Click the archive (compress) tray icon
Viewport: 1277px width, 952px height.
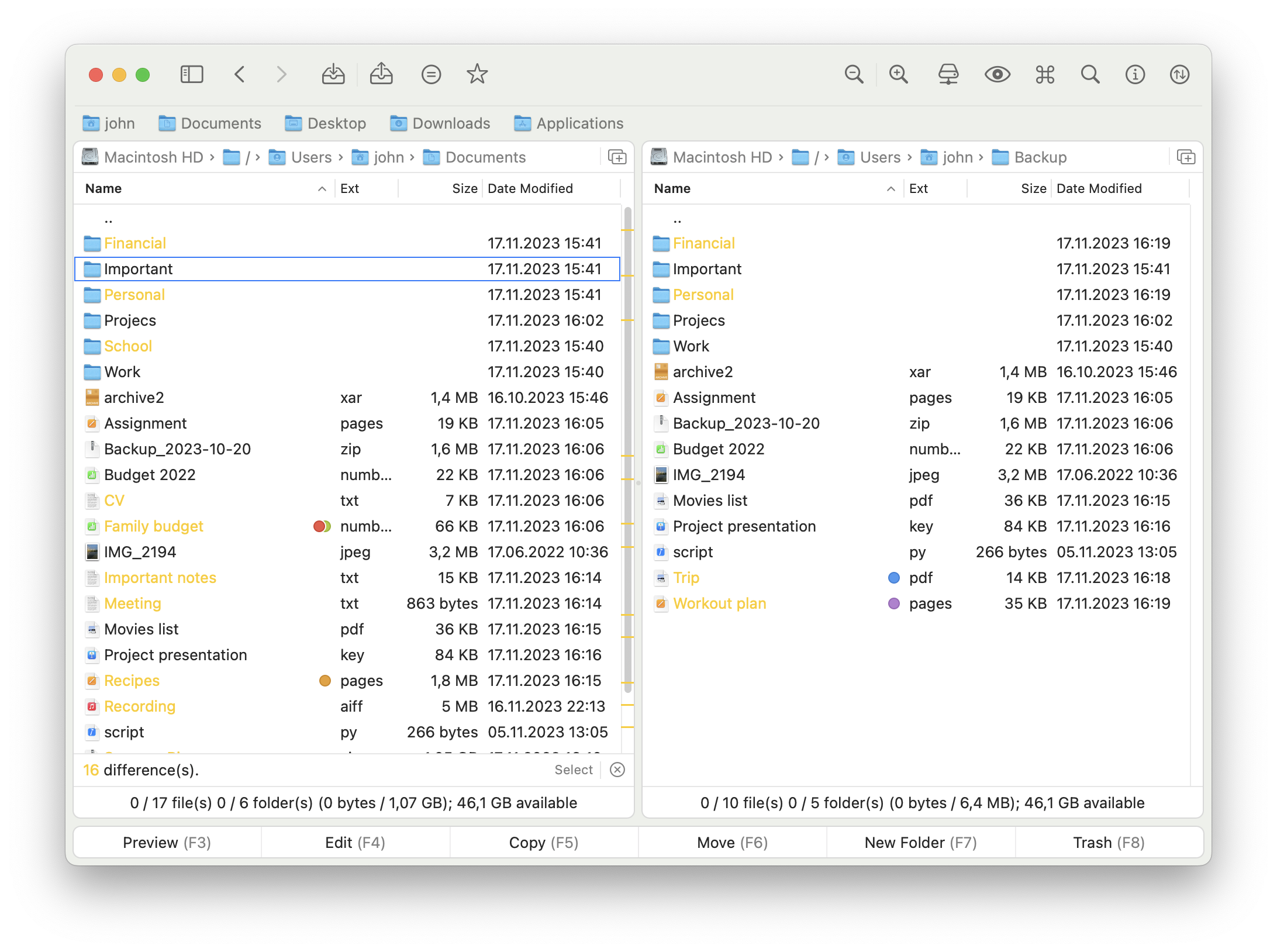pyautogui.click(x=333, y=74)
